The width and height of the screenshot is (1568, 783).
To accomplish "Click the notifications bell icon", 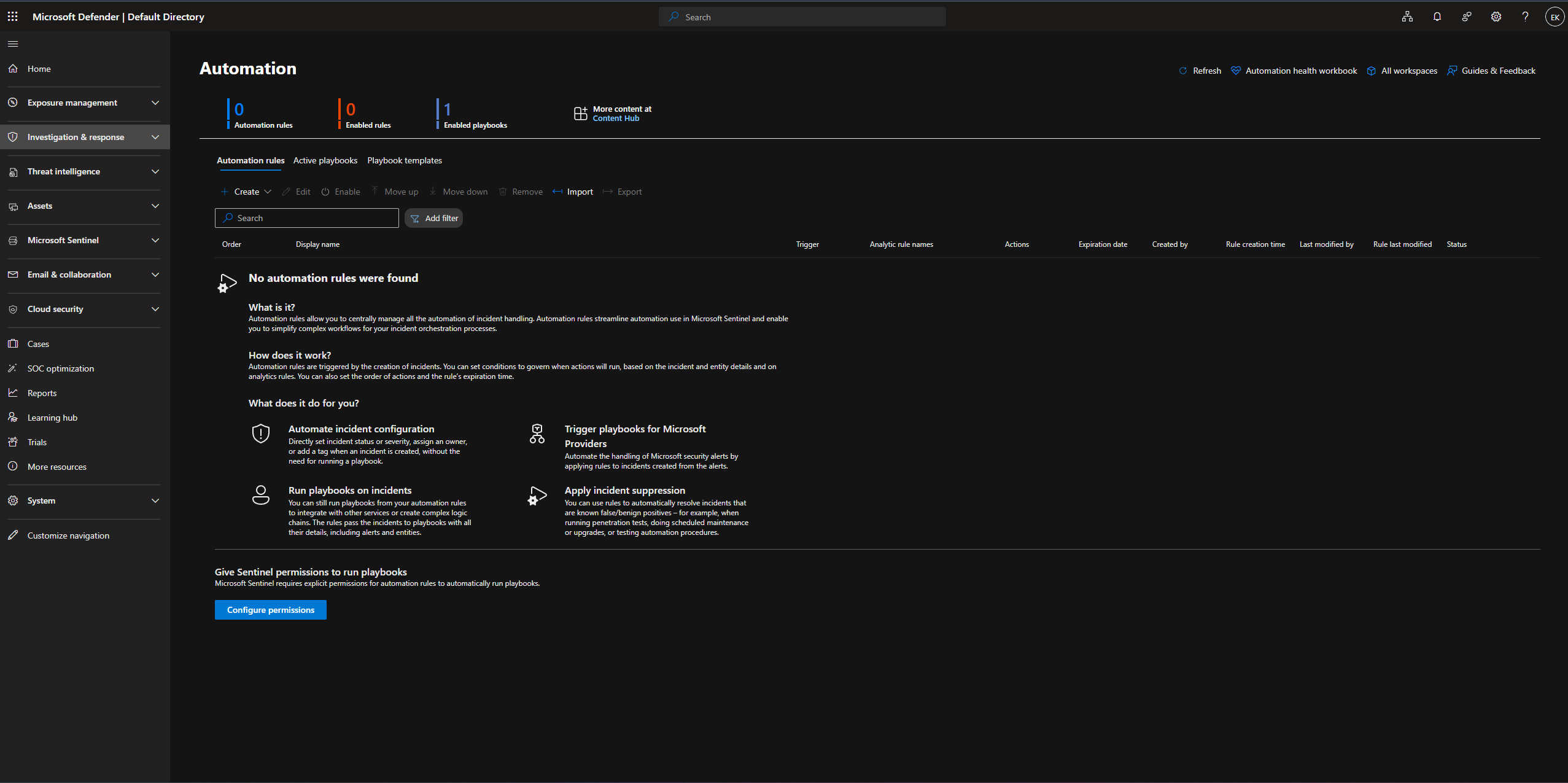I will (x=1437, y=17).
